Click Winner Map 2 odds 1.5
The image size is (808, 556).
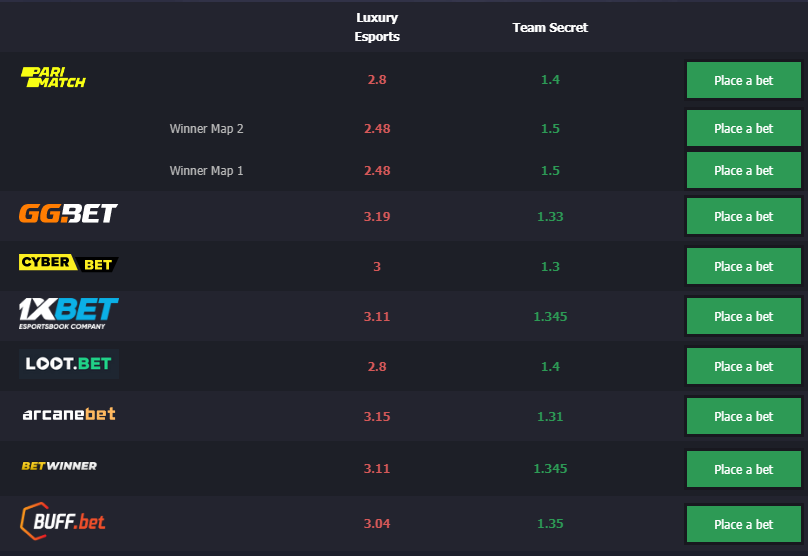[x=550, y=128]
